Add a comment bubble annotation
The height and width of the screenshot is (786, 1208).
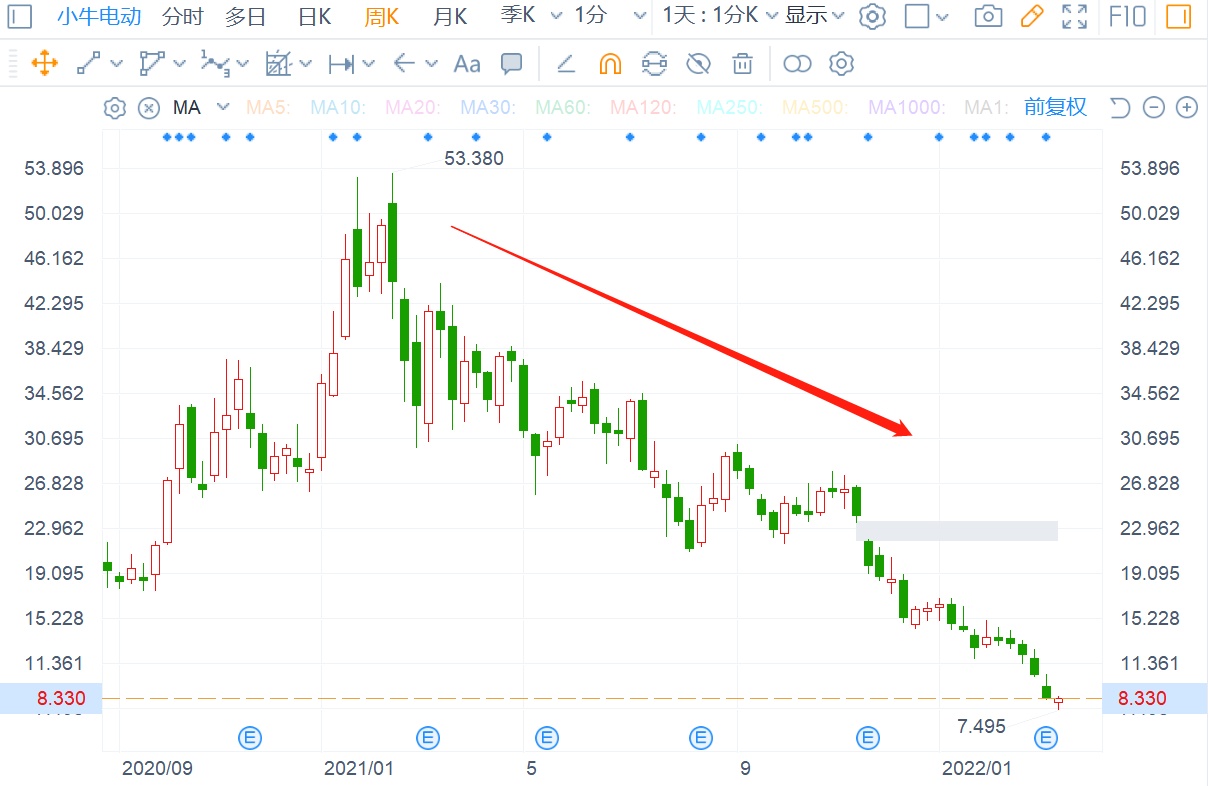(x=511, y=64)
